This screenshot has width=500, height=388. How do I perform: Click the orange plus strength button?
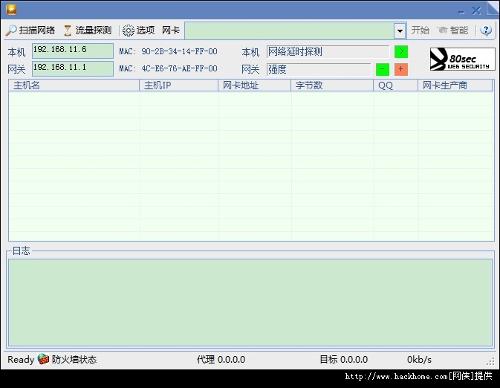tap(401, 69)
